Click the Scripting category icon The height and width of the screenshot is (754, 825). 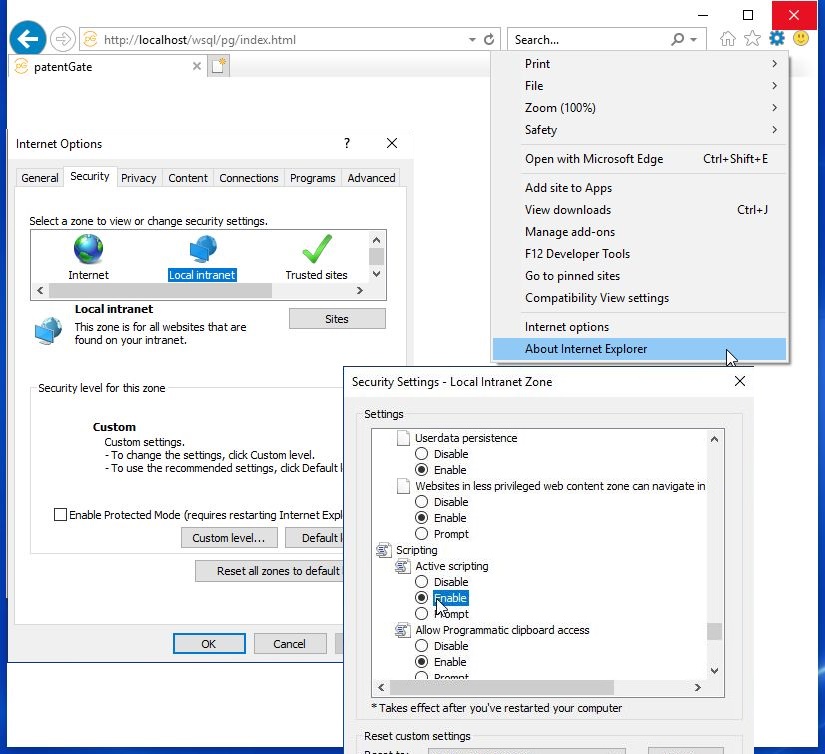(x=384, y=550)
